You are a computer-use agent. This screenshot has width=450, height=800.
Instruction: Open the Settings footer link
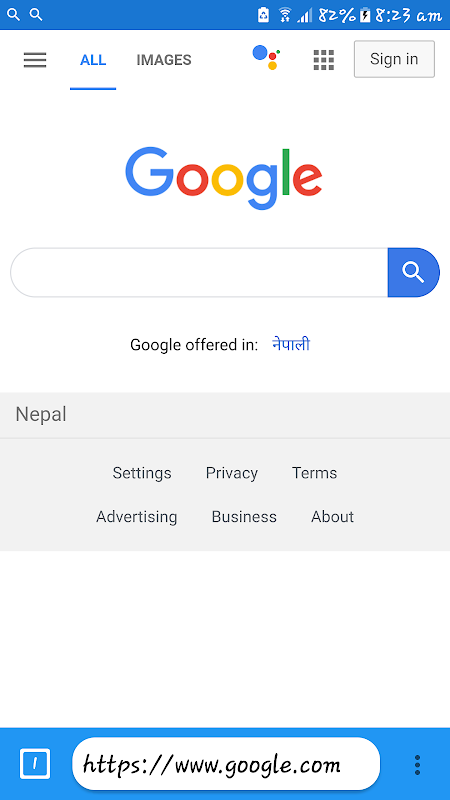[142, 473]
